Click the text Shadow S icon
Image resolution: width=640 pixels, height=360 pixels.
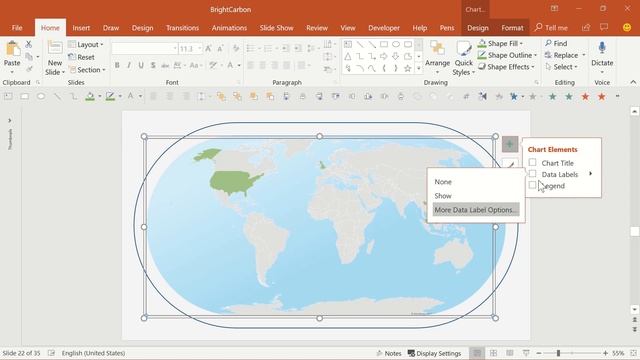point(153,65)
